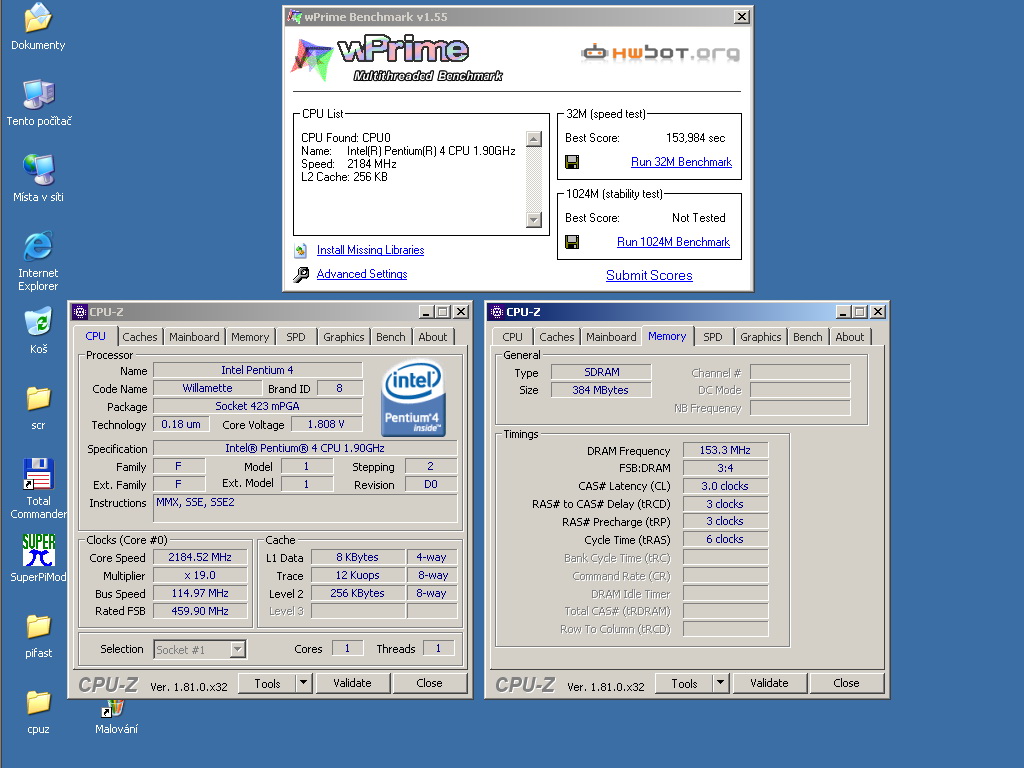The width and height of the screenshot is (1024, 768).
Task: Switch to Mainboard tab in right CPU-Z
Action: [611, 337]
